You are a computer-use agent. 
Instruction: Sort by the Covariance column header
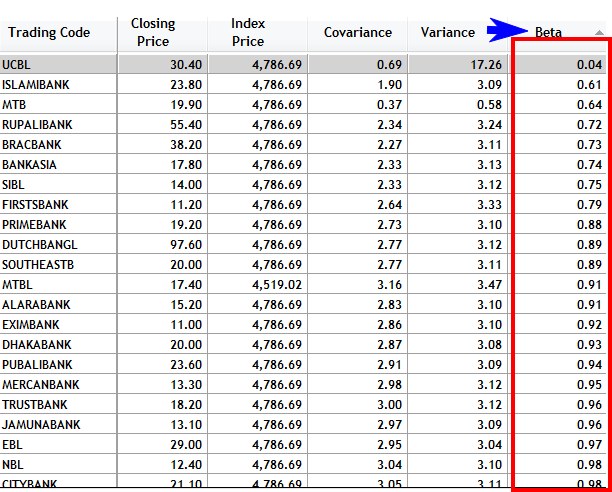click(358, 33)
